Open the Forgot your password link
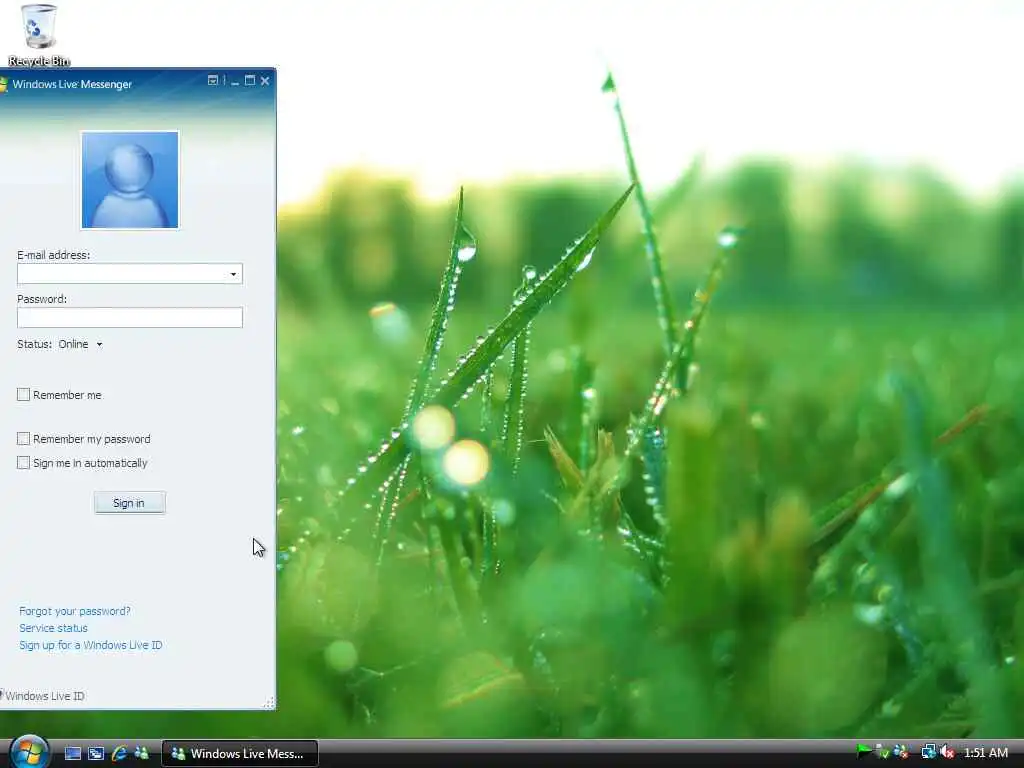1024x768 pixels. point(74,611)
